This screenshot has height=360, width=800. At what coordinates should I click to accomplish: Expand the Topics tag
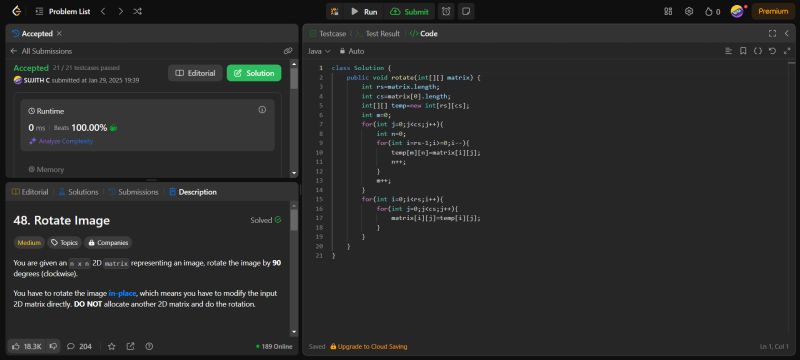click(x=64, y=243)
